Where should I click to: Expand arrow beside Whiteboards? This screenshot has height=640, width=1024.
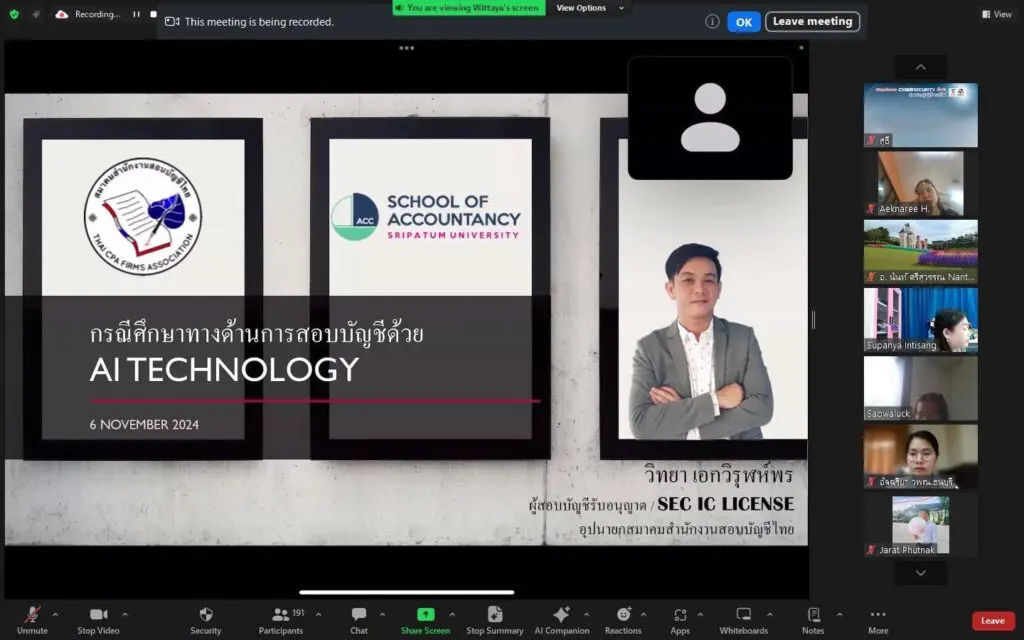pos(770,615)
